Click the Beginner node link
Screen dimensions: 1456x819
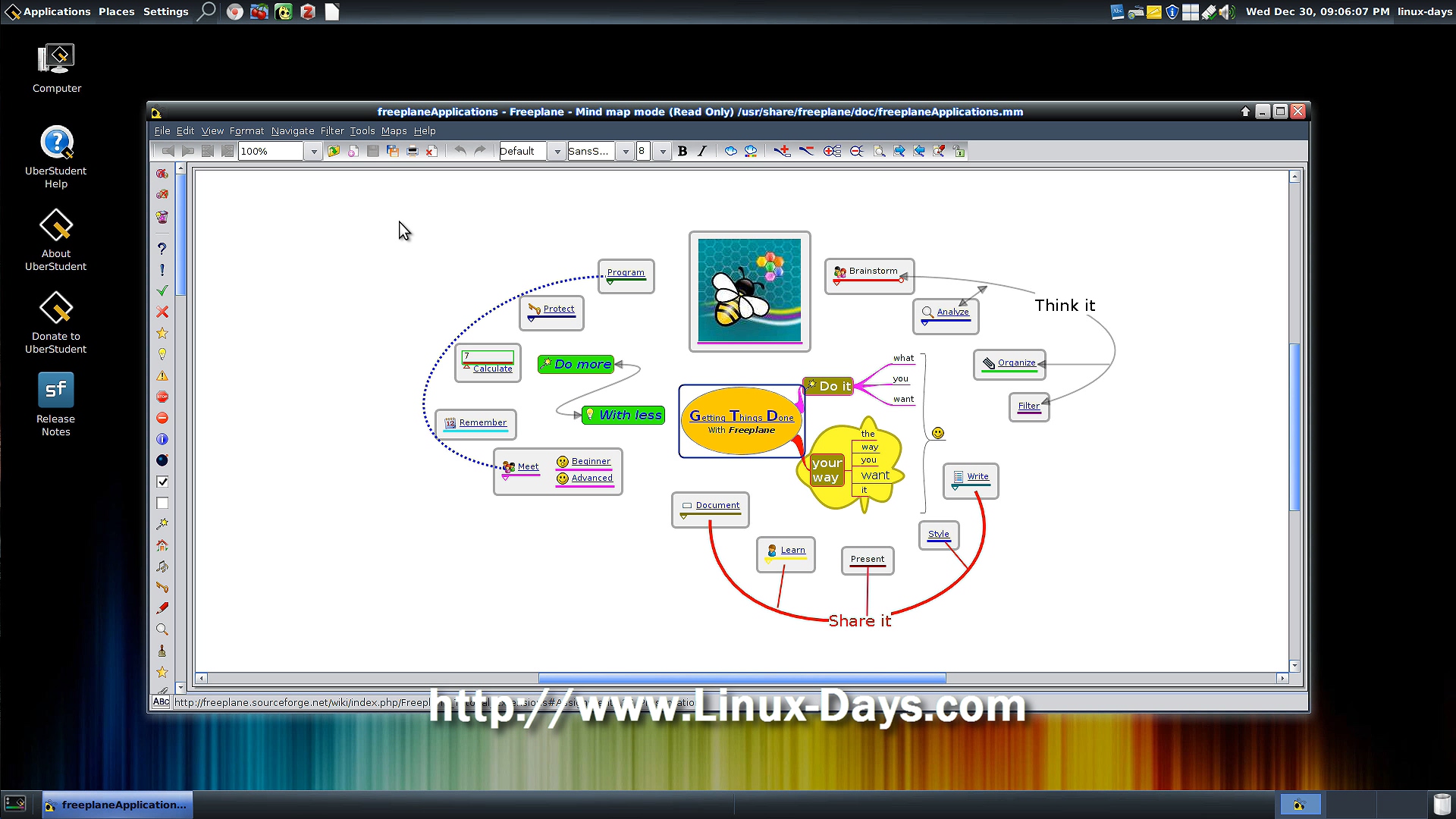click(x=591, y=461)
